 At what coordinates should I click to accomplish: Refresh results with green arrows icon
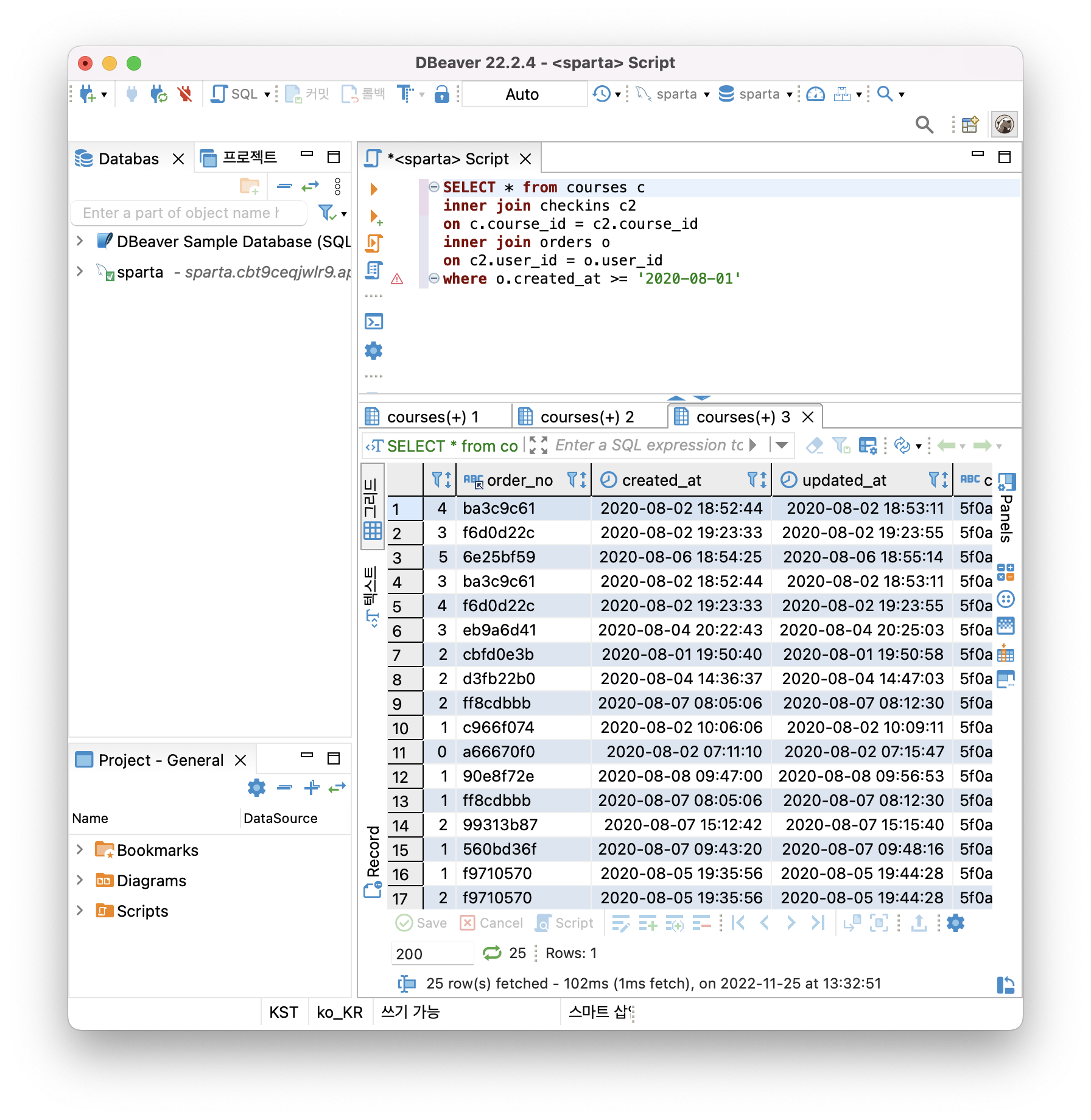[492, 953]
